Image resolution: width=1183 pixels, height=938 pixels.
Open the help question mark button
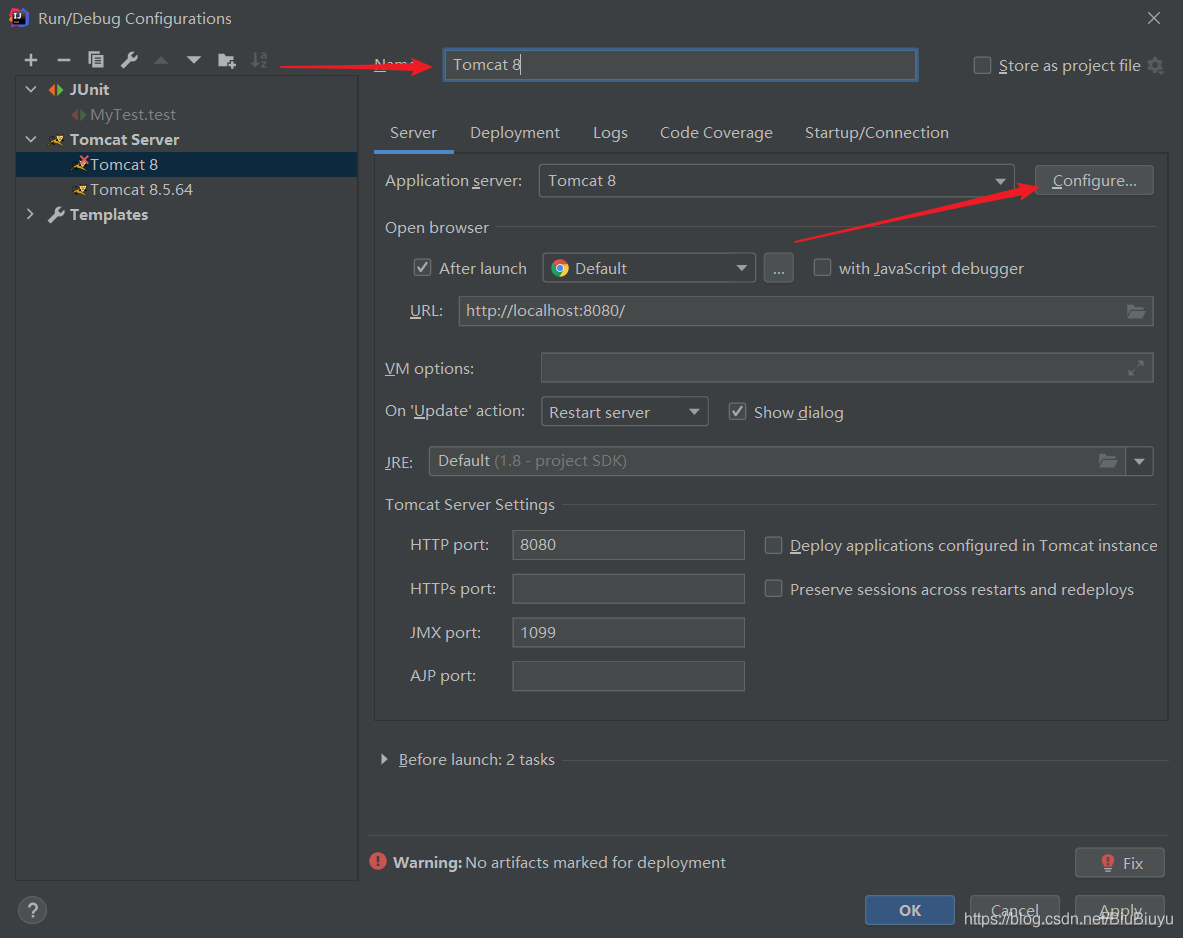coord(32,910)
